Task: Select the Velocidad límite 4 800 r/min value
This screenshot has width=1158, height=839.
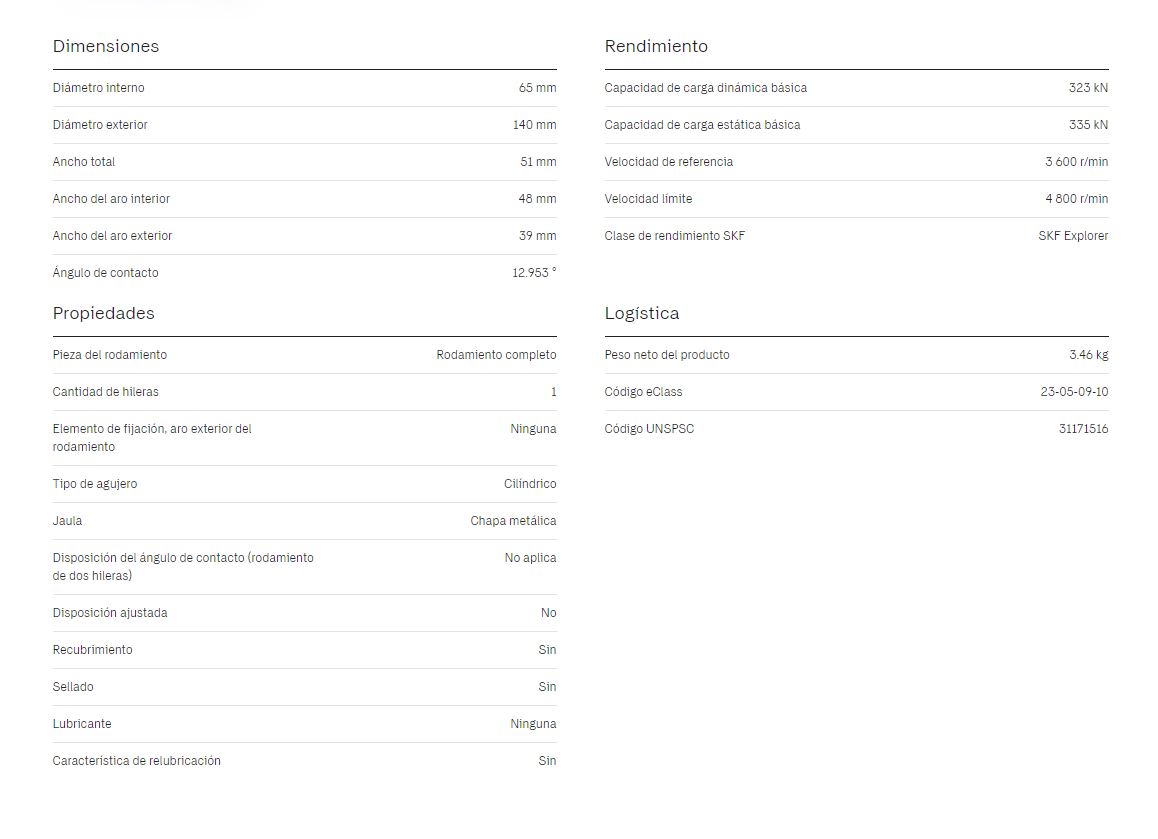Action: click(x=1076, y=199)
